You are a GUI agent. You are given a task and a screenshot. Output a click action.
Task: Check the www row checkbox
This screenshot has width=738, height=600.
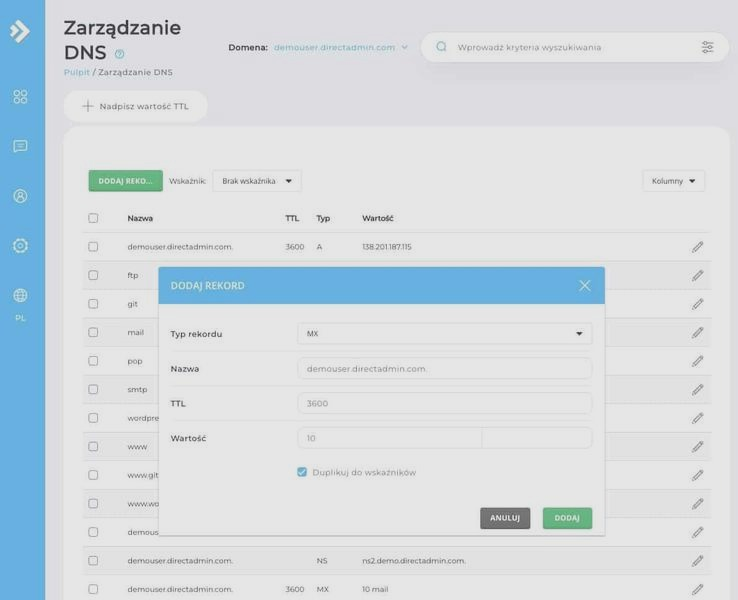[x=93, y=446]
